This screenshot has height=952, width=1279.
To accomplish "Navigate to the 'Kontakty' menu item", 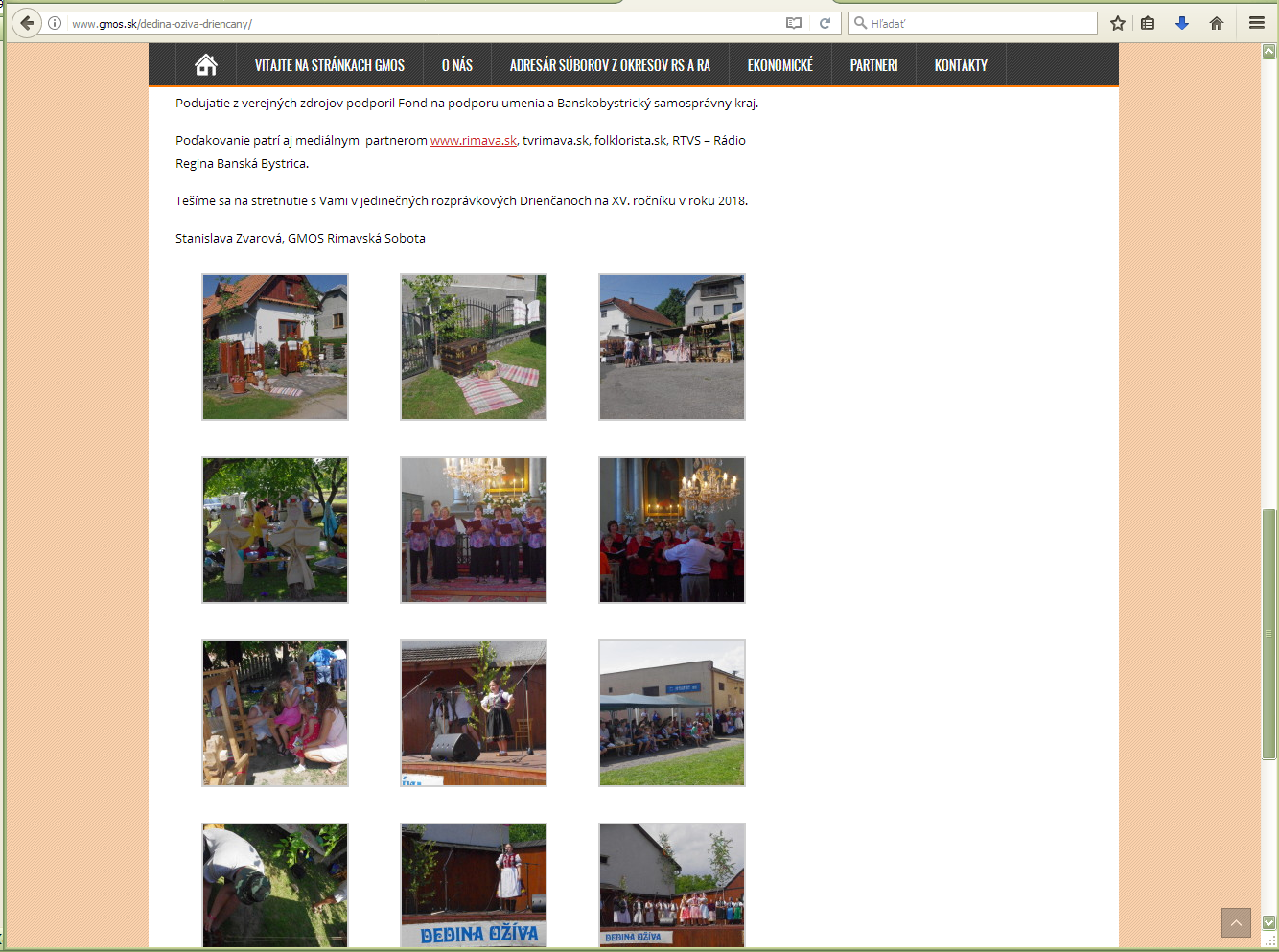I will click(x=961, y=65).
